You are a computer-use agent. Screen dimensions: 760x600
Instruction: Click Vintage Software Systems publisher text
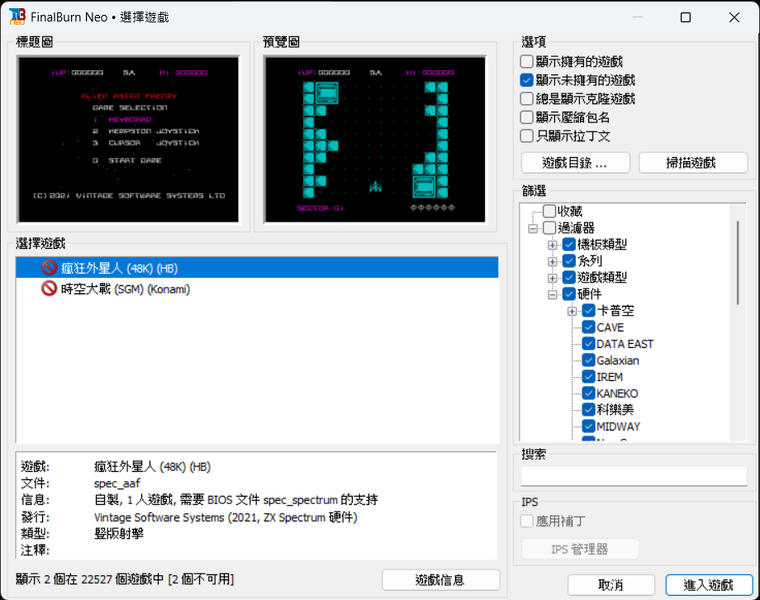pyautogui.click(x=159, y=517)
